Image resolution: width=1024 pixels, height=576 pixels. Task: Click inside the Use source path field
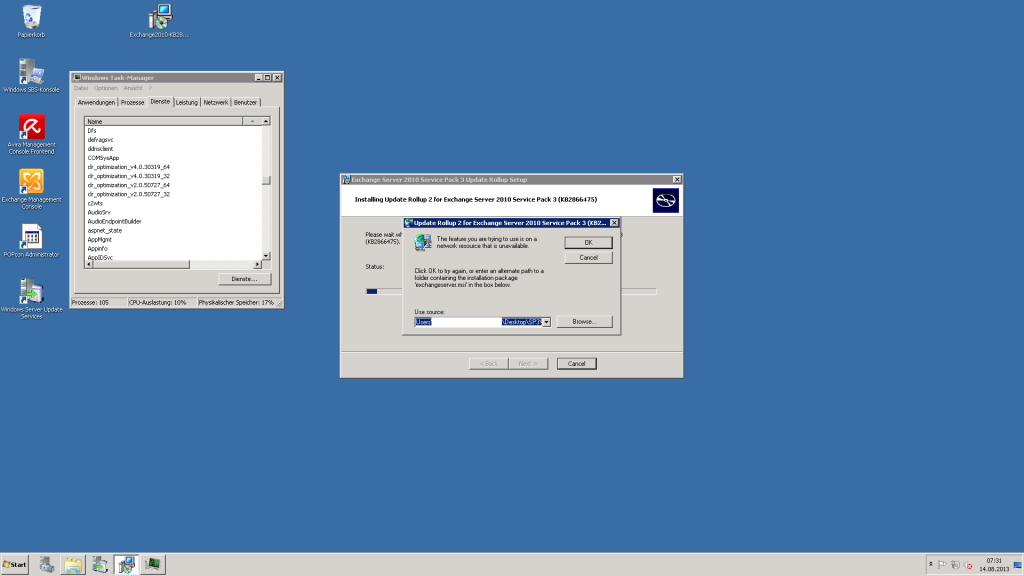pyautogui.click(x=478, y=322)
